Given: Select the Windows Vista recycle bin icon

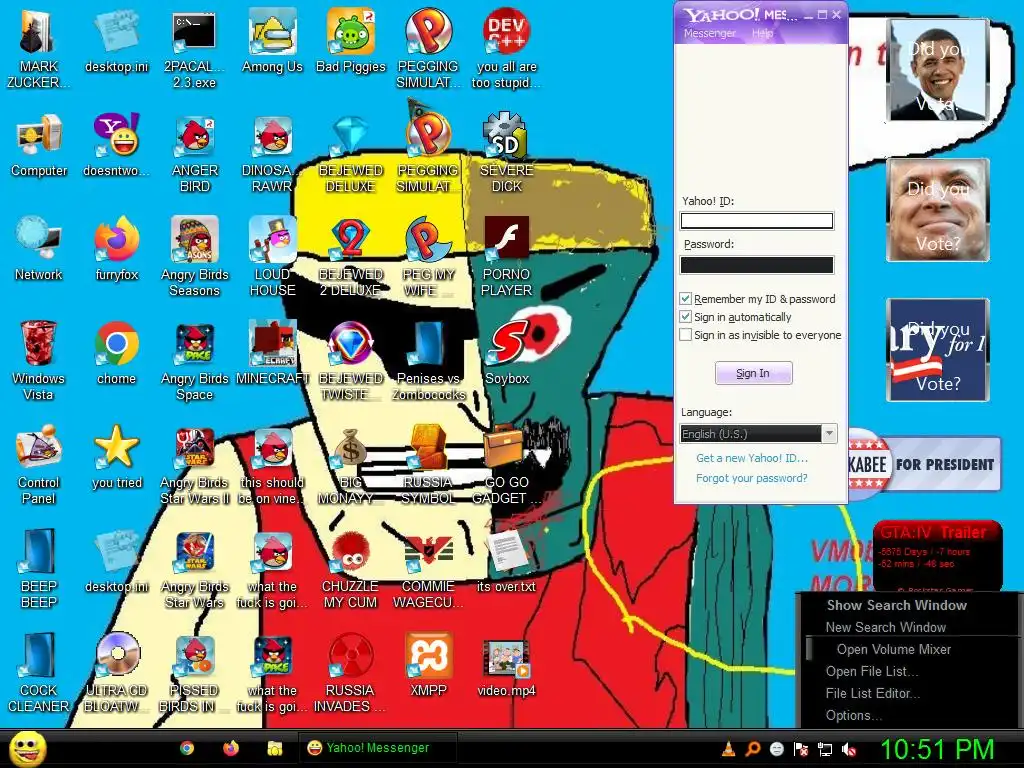Looking at the screenshot, I should tap(38, 360).
